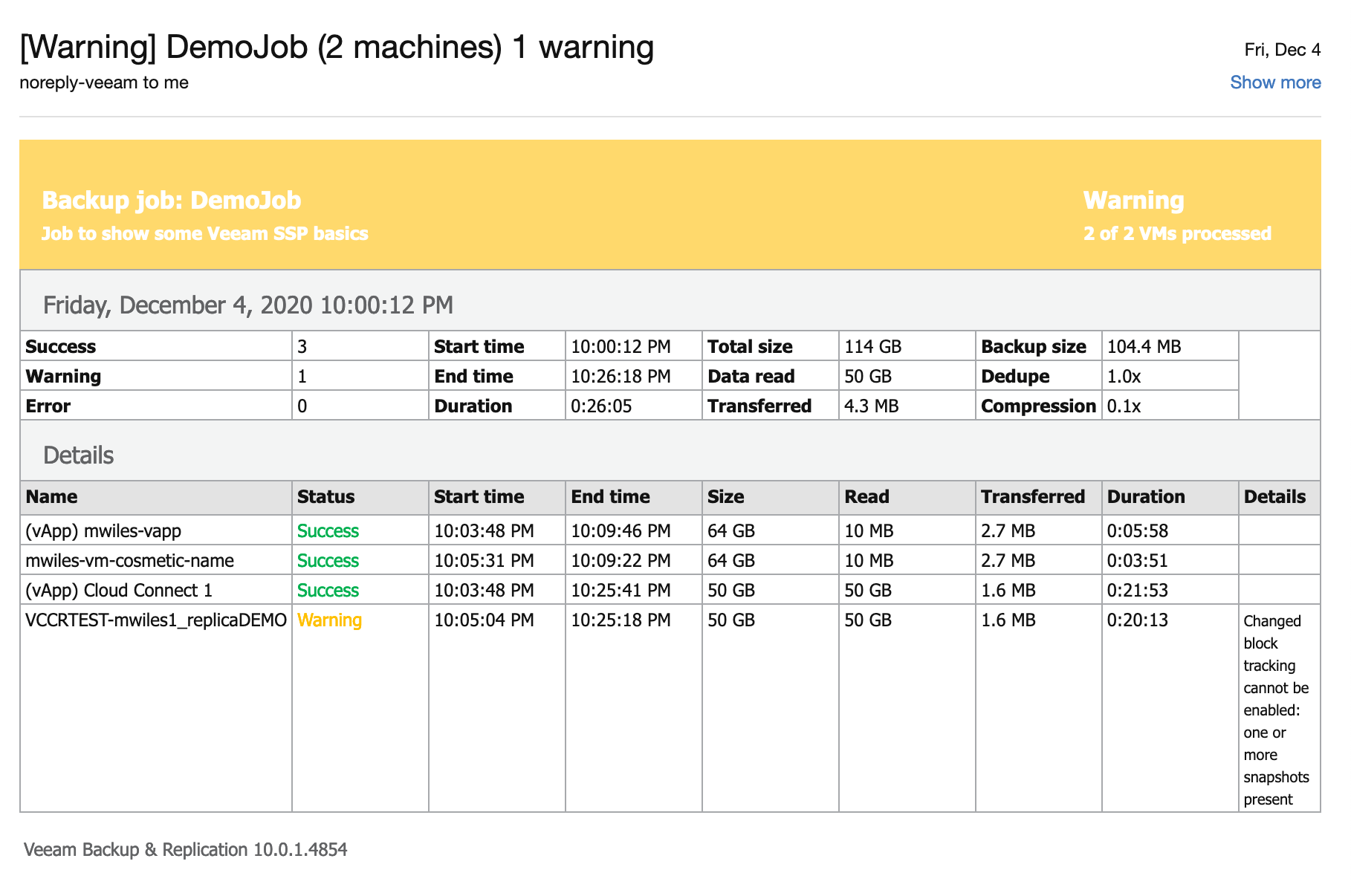The width and height of the screenshot is (1351, 896).
Task: Click the email subject heading
Action: (x=337, y=47)
